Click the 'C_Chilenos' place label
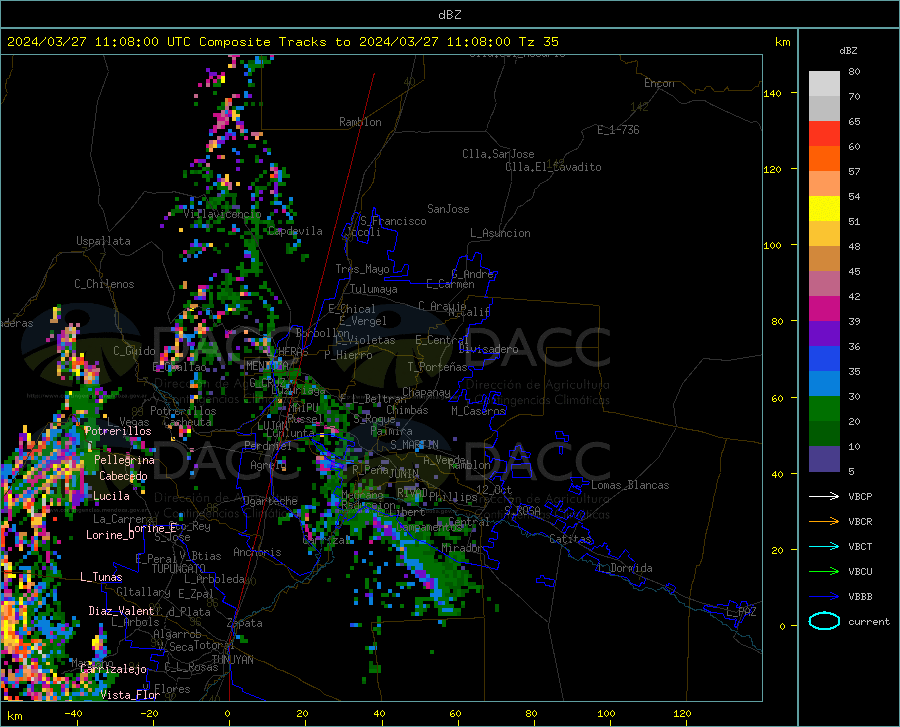900x727 pixels. tap(104, 284)
